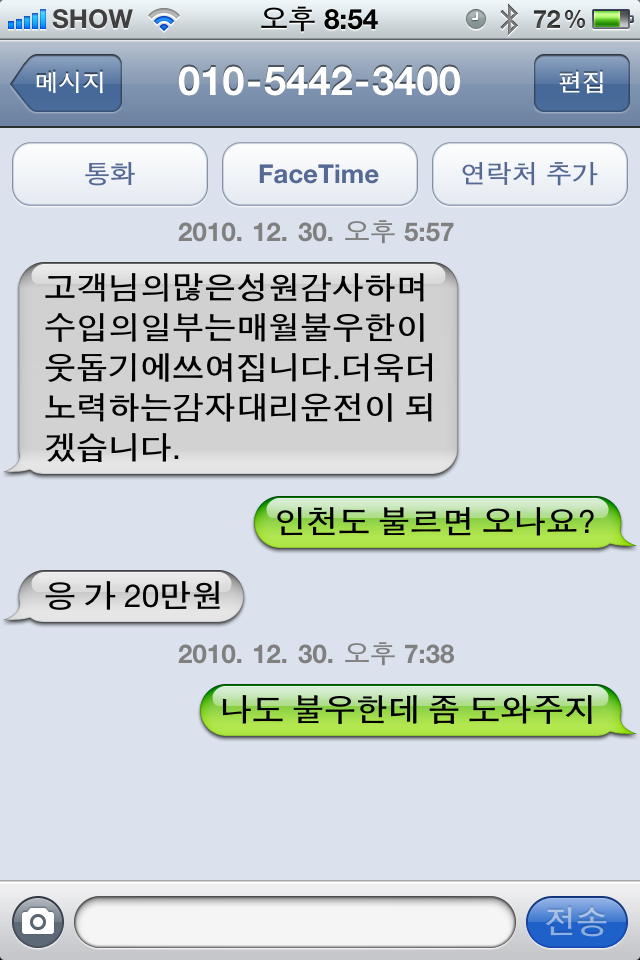This screenshot has height=960, width=640.
Task: Focus the message text input field
Action: pos(295,921)
